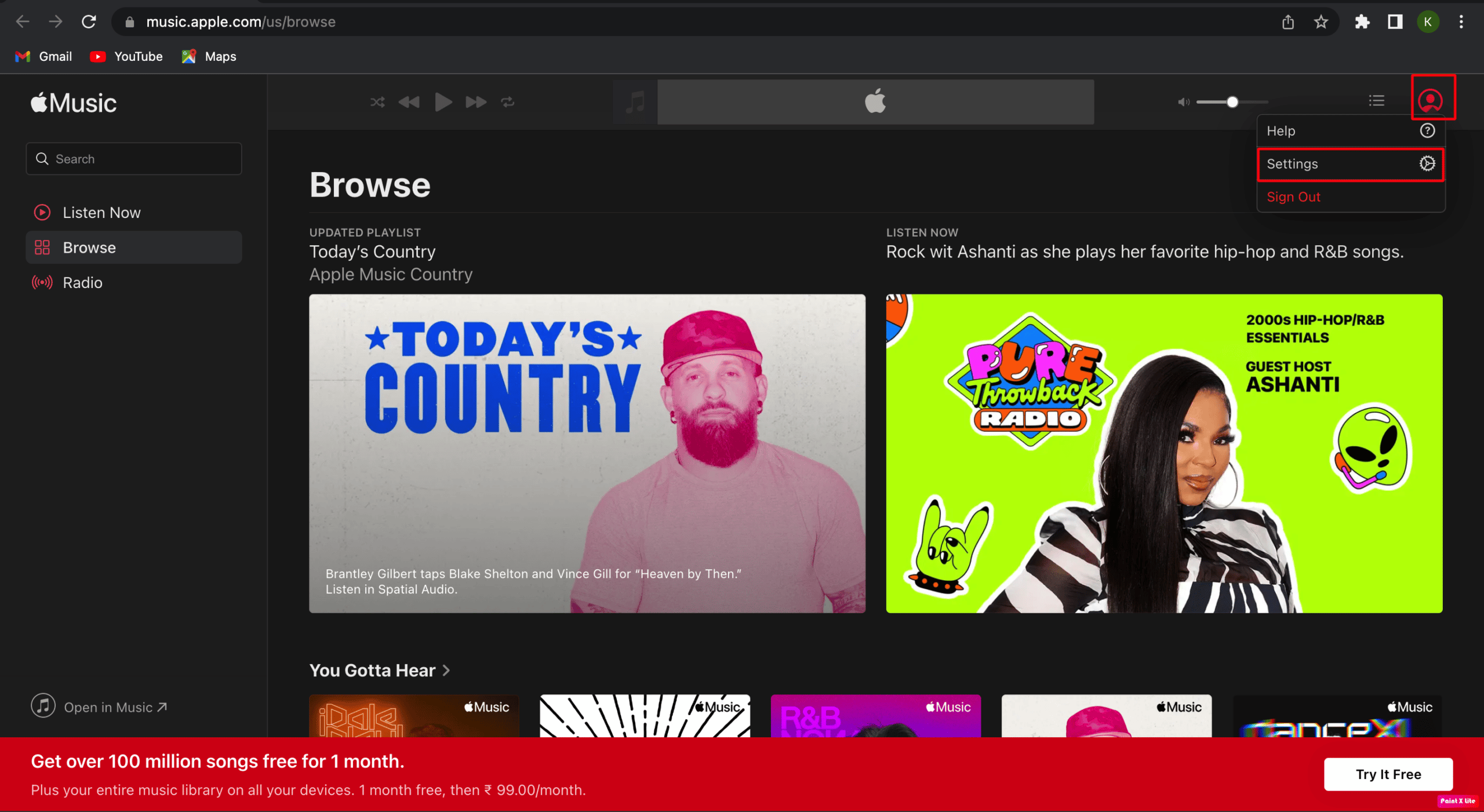Image resolution: width=1484 pixels, height=812 pixels.
Task: Click the now playing music note icon
Action: (635, 102)
